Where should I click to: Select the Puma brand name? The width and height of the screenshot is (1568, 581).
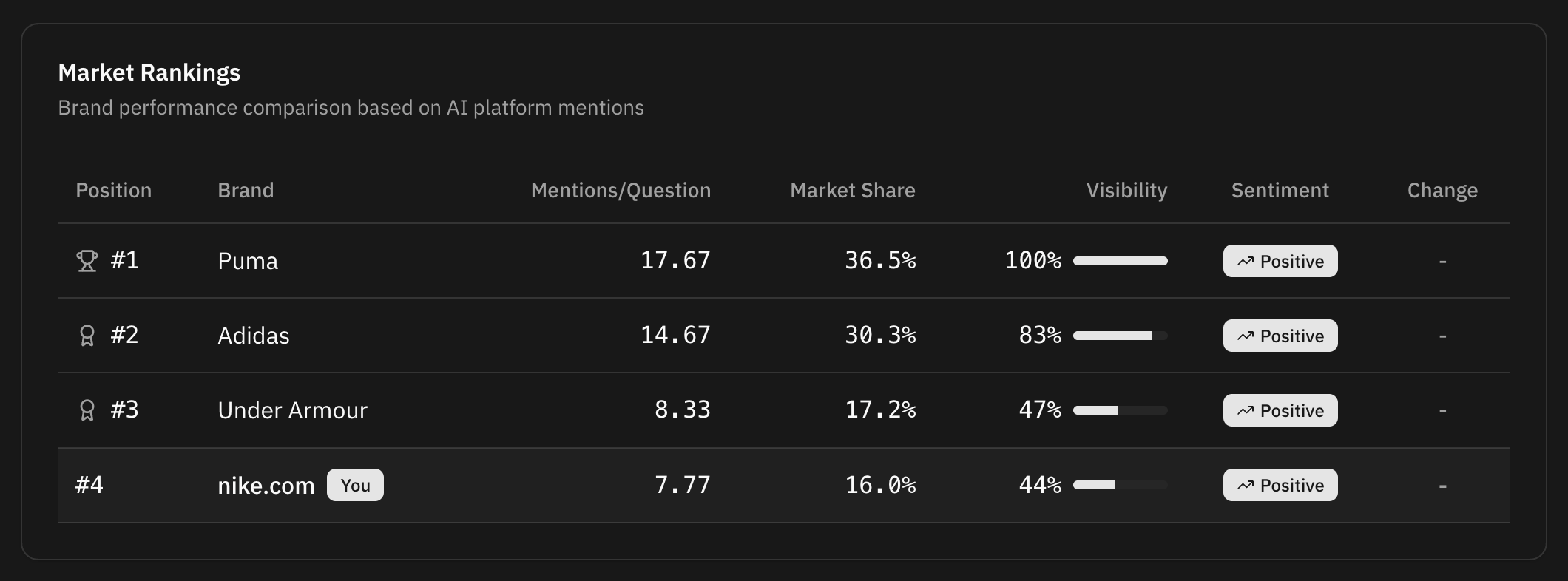248,262
